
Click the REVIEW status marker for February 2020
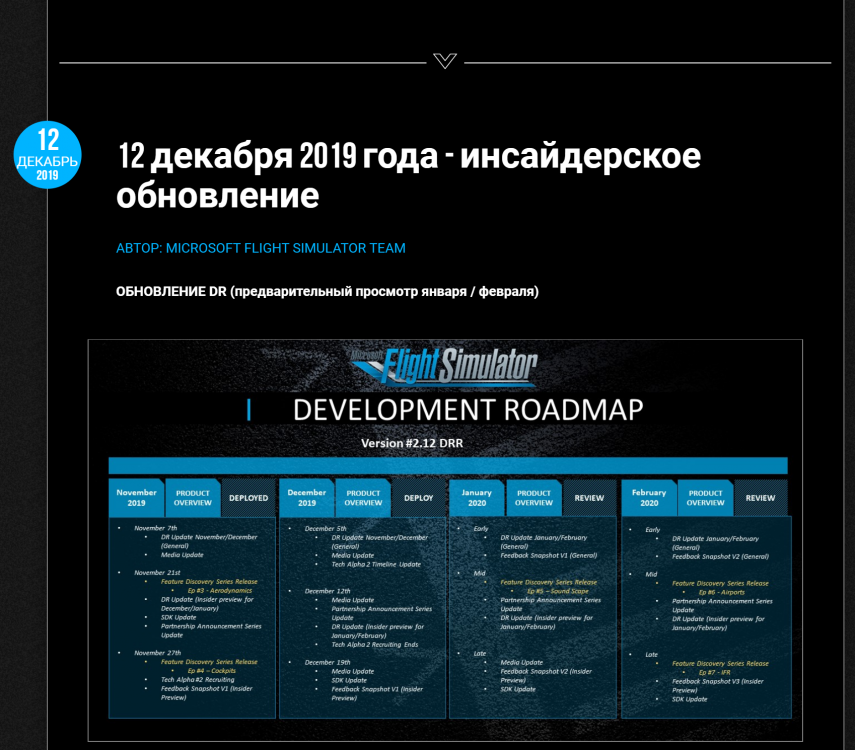point(761,497)
